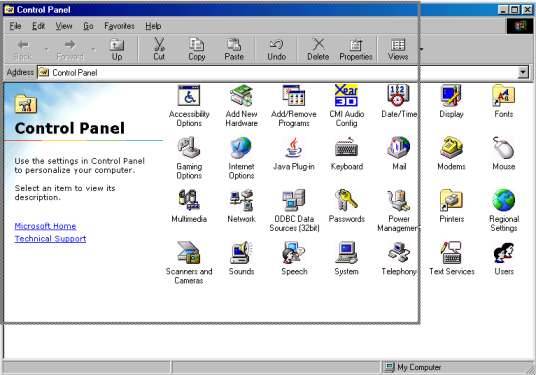536x375 pixels.
Task: Open the View menu
Action: tap(64, 26)
